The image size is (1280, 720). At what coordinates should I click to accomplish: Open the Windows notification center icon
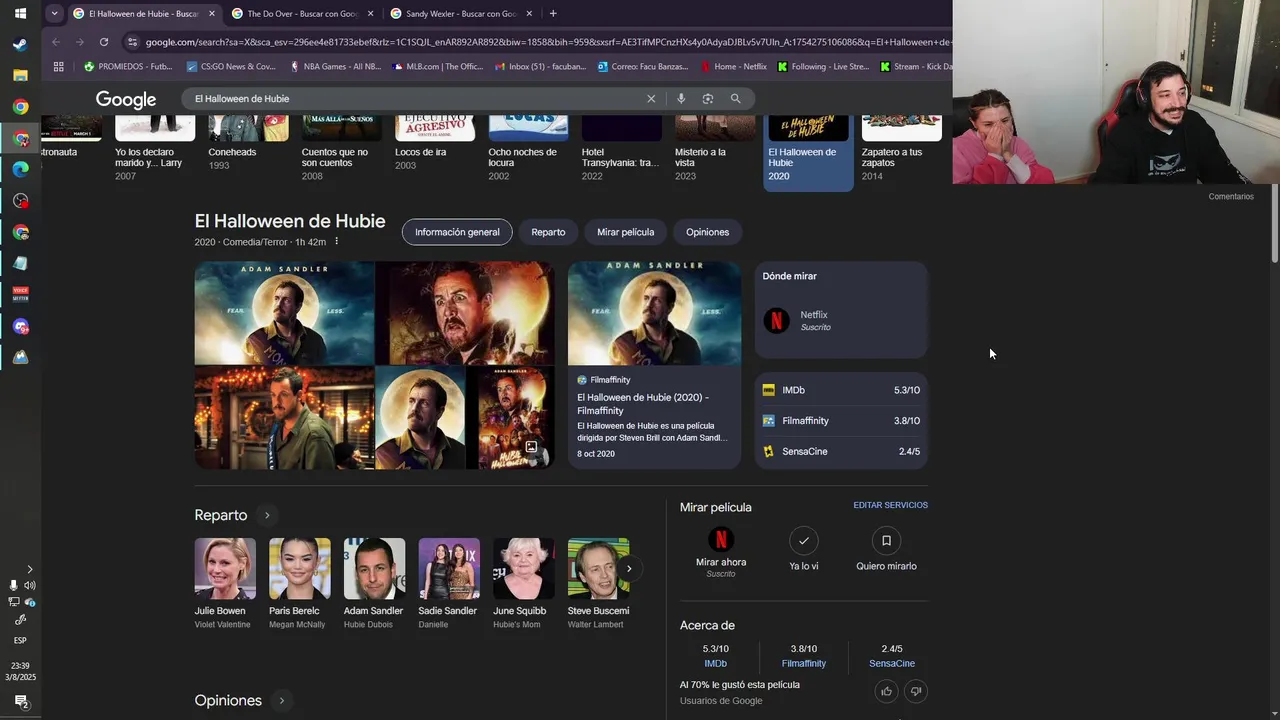[20, 701]
